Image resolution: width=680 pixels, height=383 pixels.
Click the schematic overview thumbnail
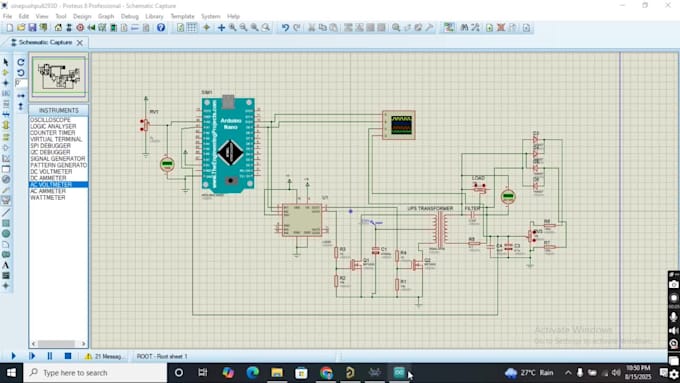click(x=59, y=76)
